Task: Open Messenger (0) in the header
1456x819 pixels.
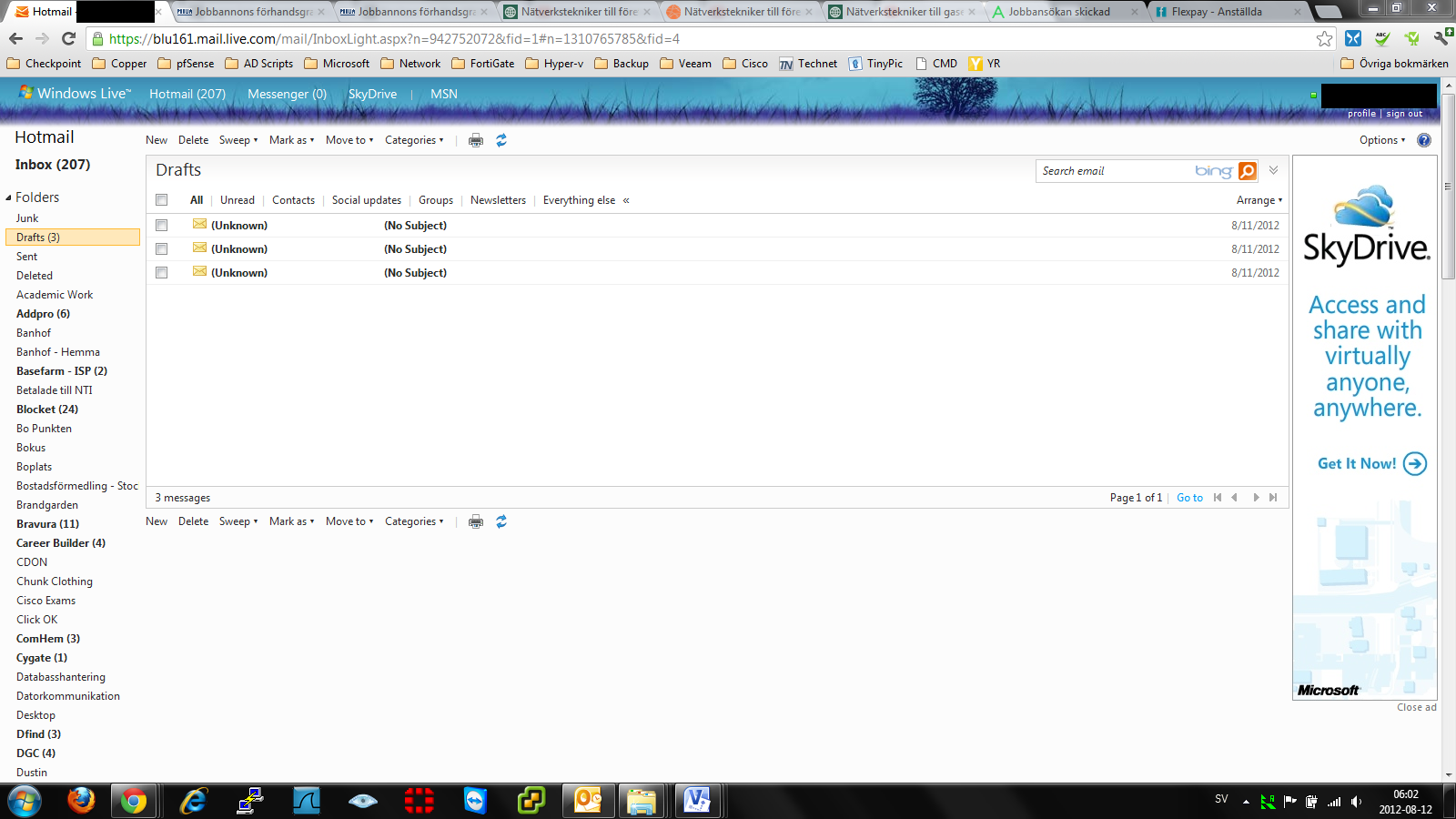Action: 287,94
